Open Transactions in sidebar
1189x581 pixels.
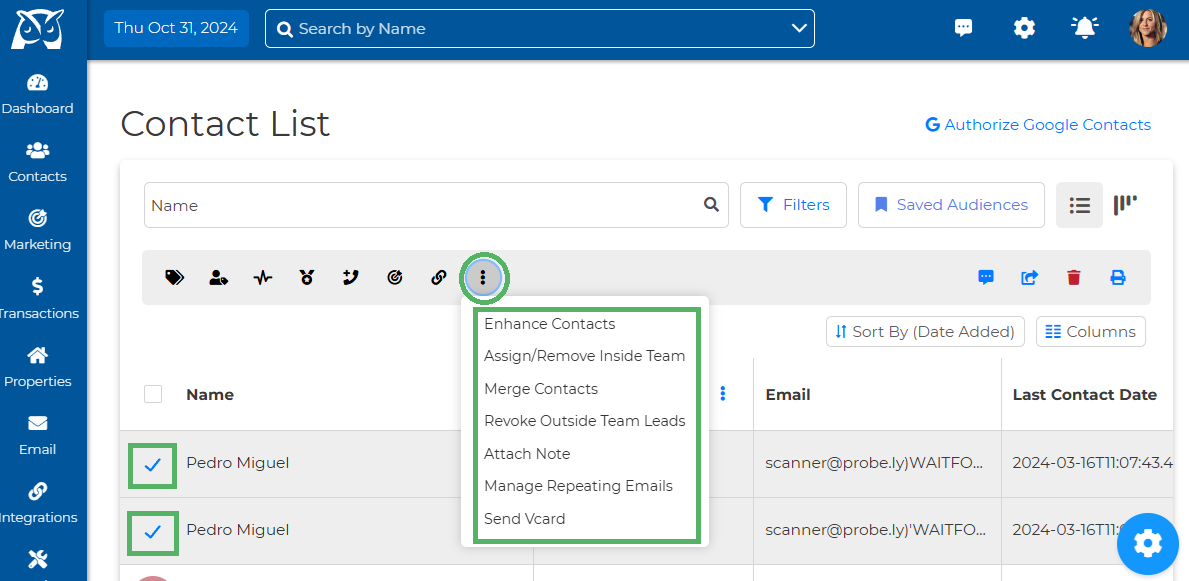[x=37, y=300]
